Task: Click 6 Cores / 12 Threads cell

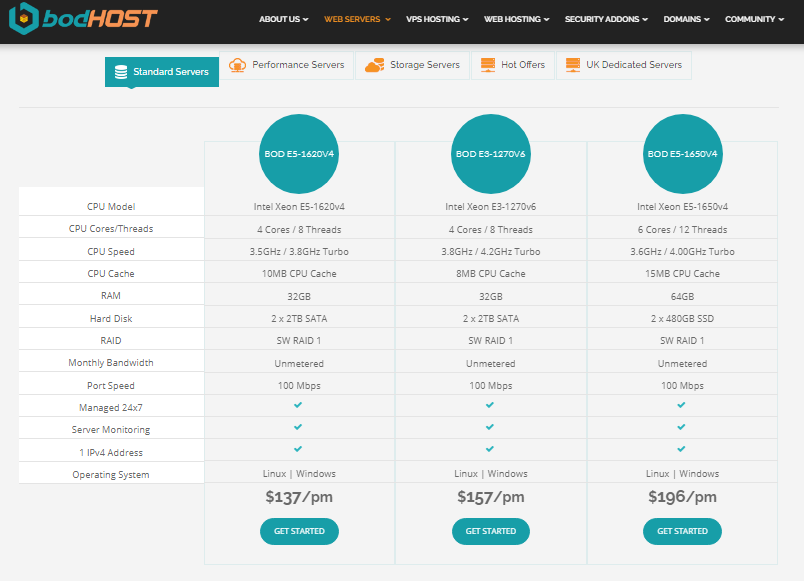Action: [682, 230]
